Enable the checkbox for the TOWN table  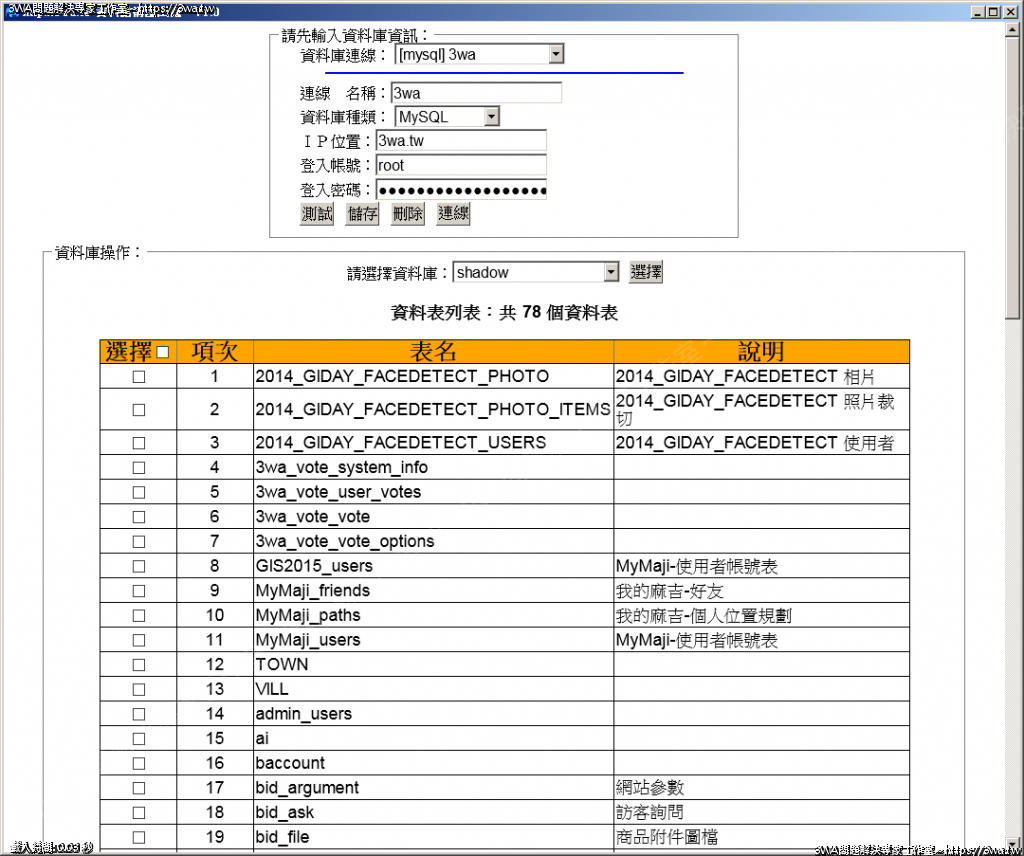(139, 665)
